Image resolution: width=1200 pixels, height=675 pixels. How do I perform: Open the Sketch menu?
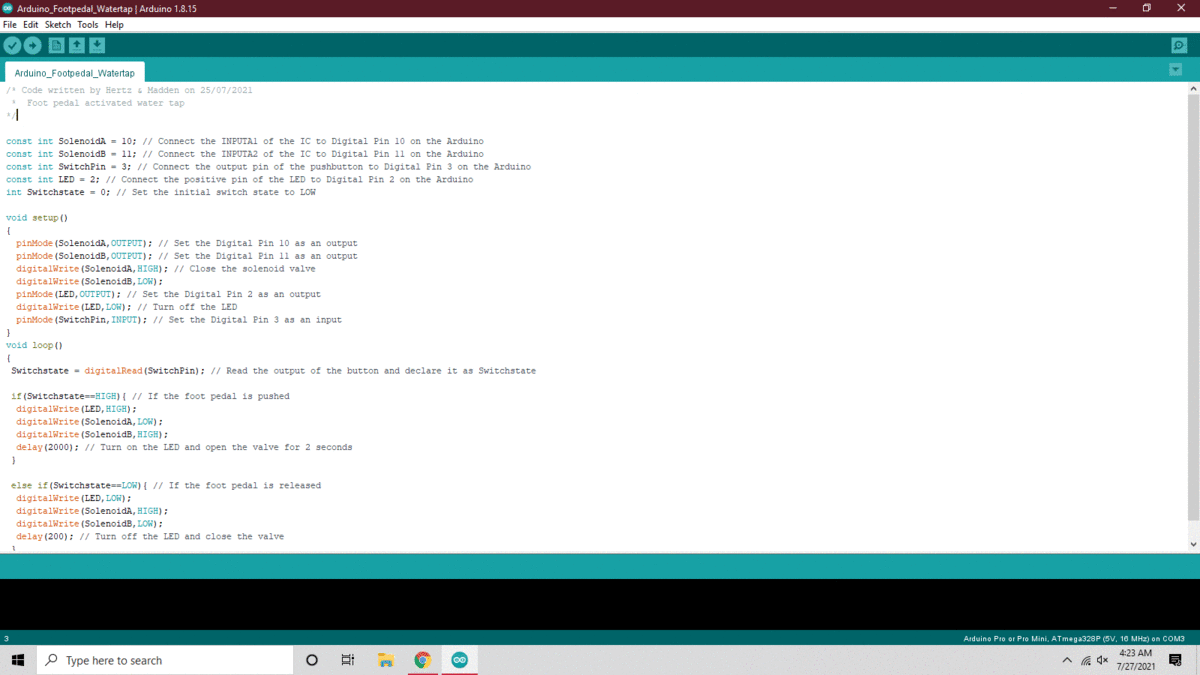58,24
